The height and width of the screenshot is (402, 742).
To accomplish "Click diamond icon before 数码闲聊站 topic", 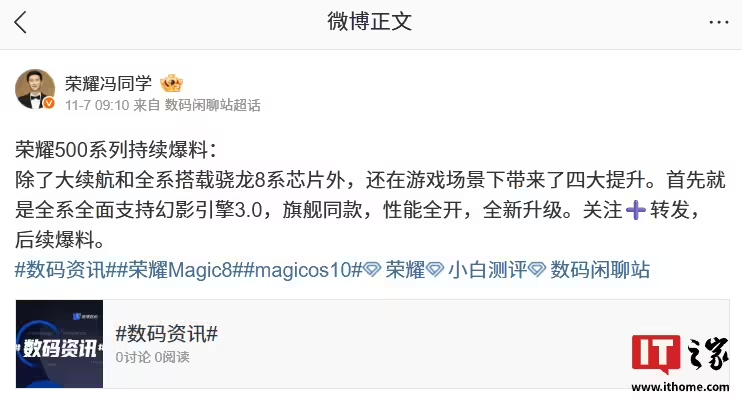I will tap(537, 270).
